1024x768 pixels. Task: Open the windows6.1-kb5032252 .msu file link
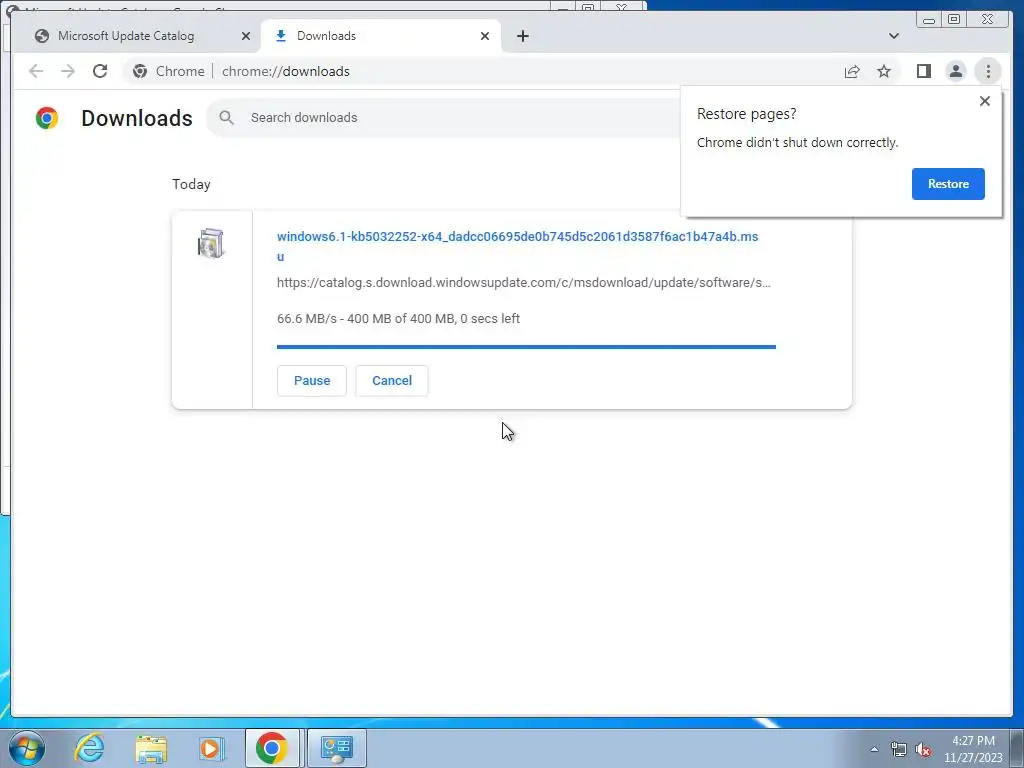point(517,246)
